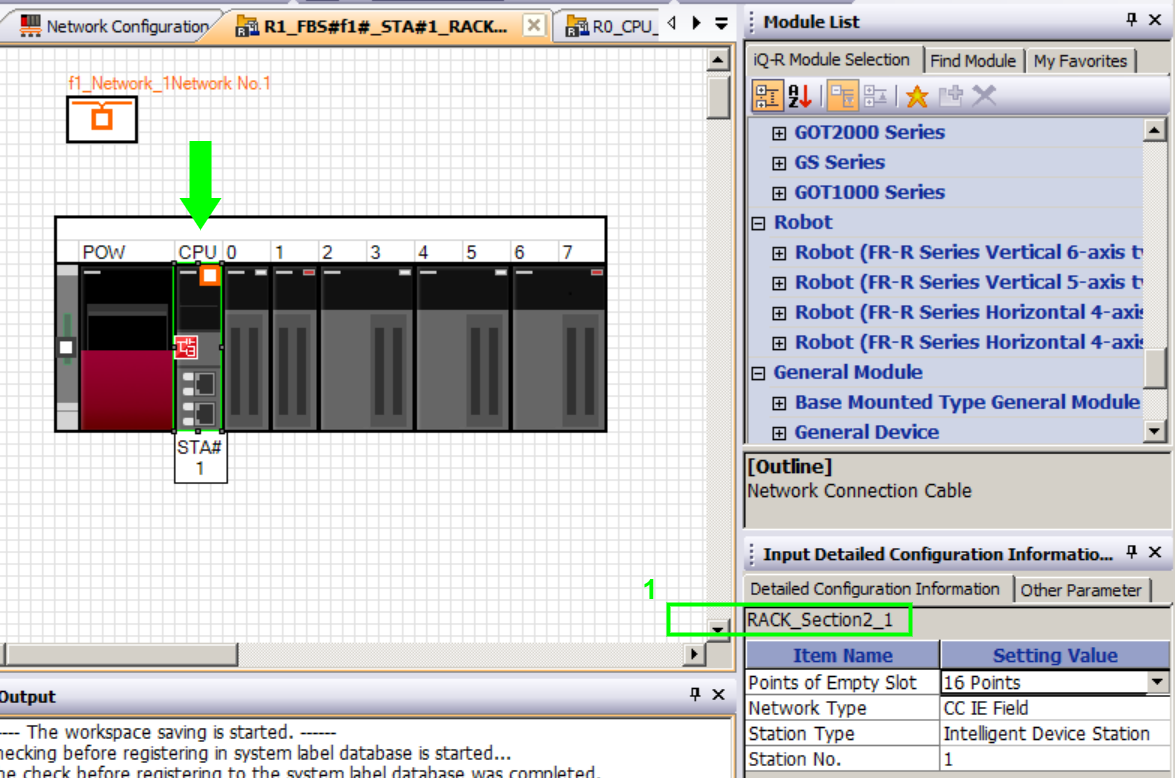
Task: Select the empty module in slot 0
Action: 247,348
